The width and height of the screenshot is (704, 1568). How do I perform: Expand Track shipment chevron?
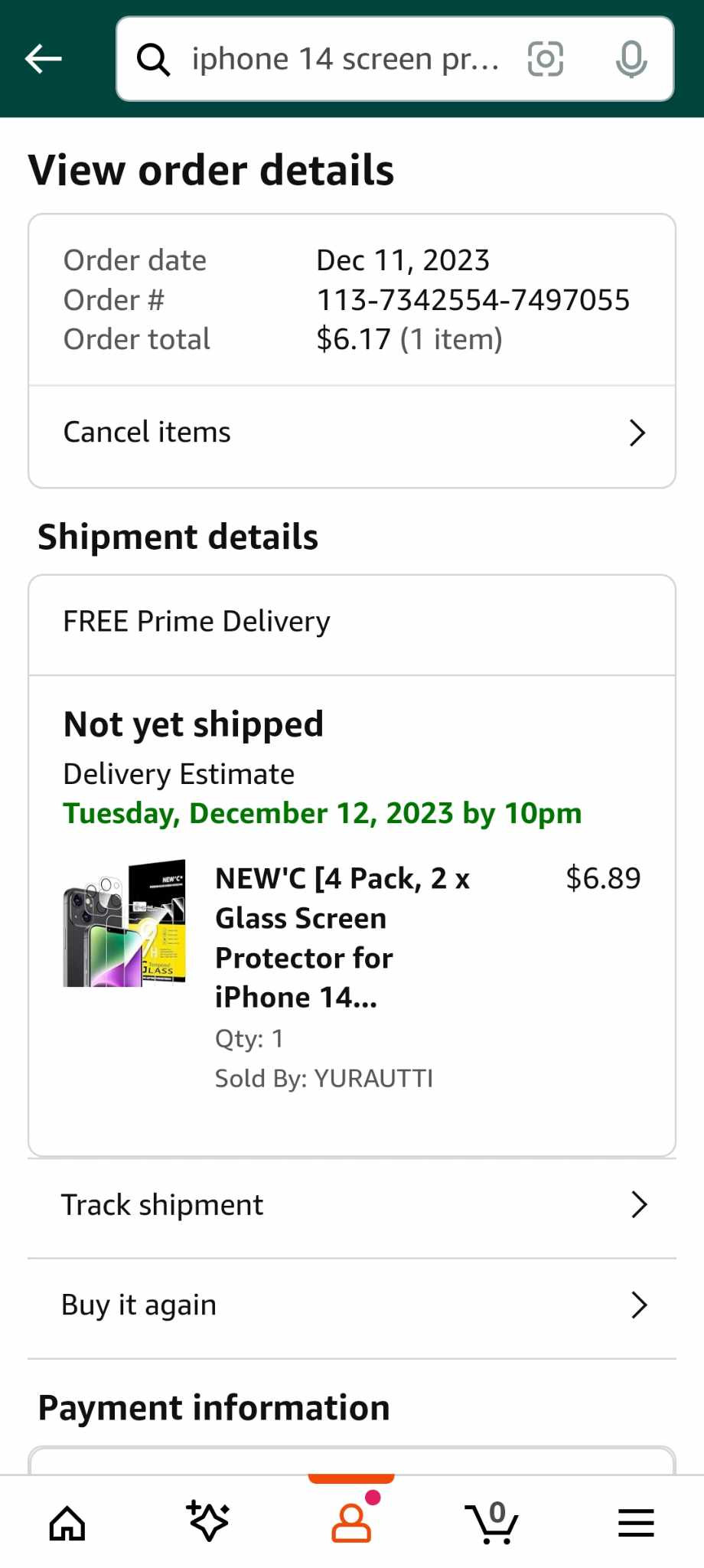click(x=639, y=1205)
